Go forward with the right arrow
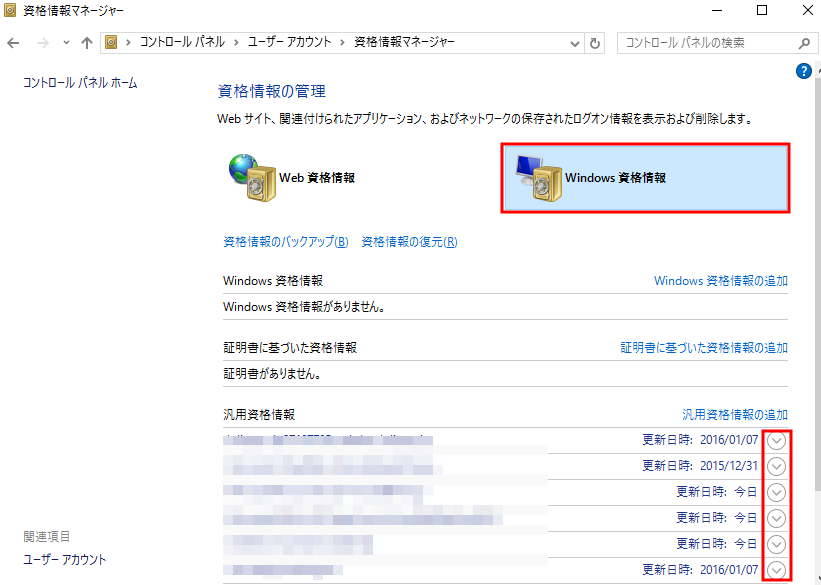The width and height of the screenshot is (821, 585). (x=43, y=43)
